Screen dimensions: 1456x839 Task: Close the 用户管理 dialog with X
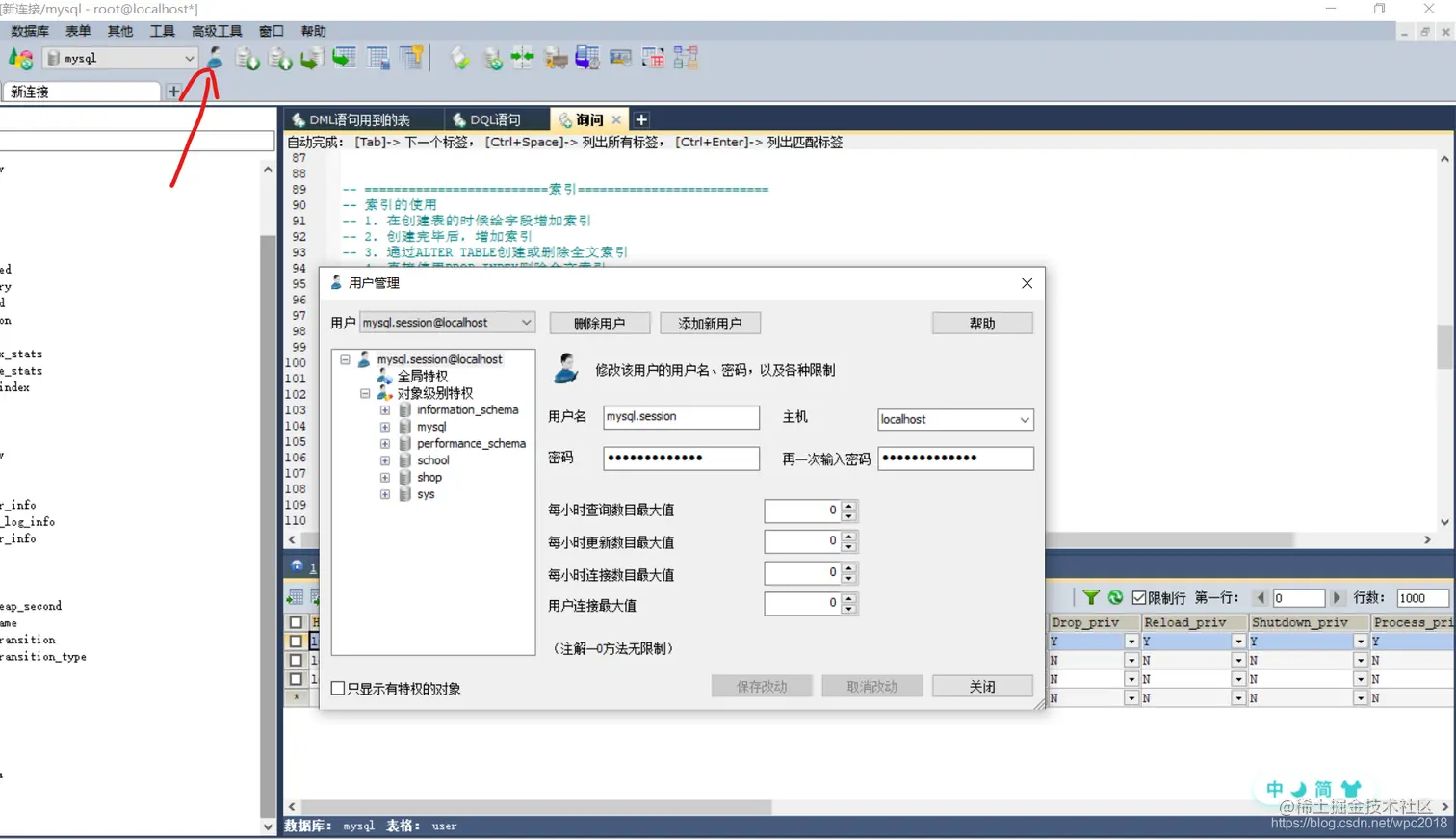pyautogui.click(x=1027, y=283)
